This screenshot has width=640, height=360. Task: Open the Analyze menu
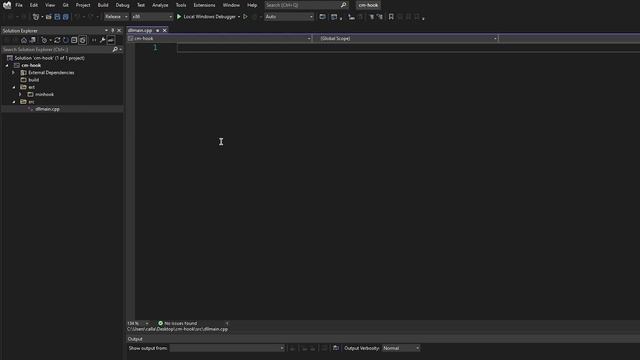160,5
